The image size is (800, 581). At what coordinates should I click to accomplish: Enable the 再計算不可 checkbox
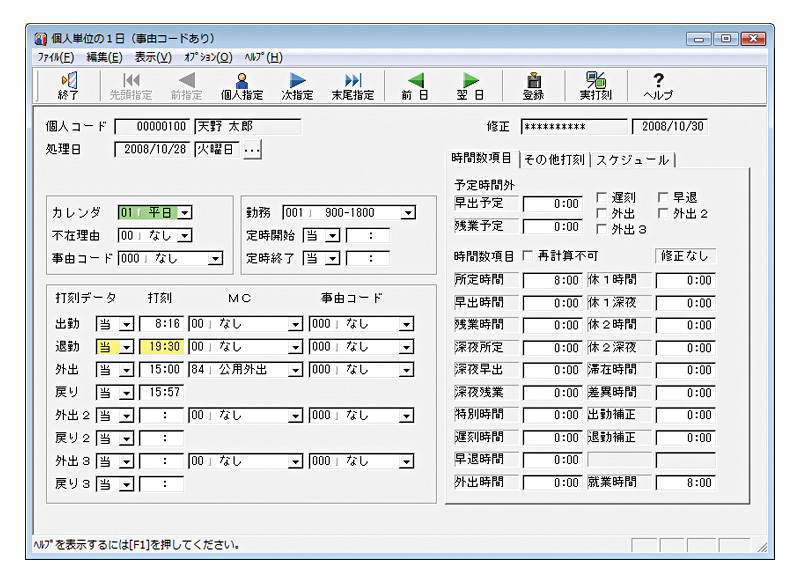point(527,259)
